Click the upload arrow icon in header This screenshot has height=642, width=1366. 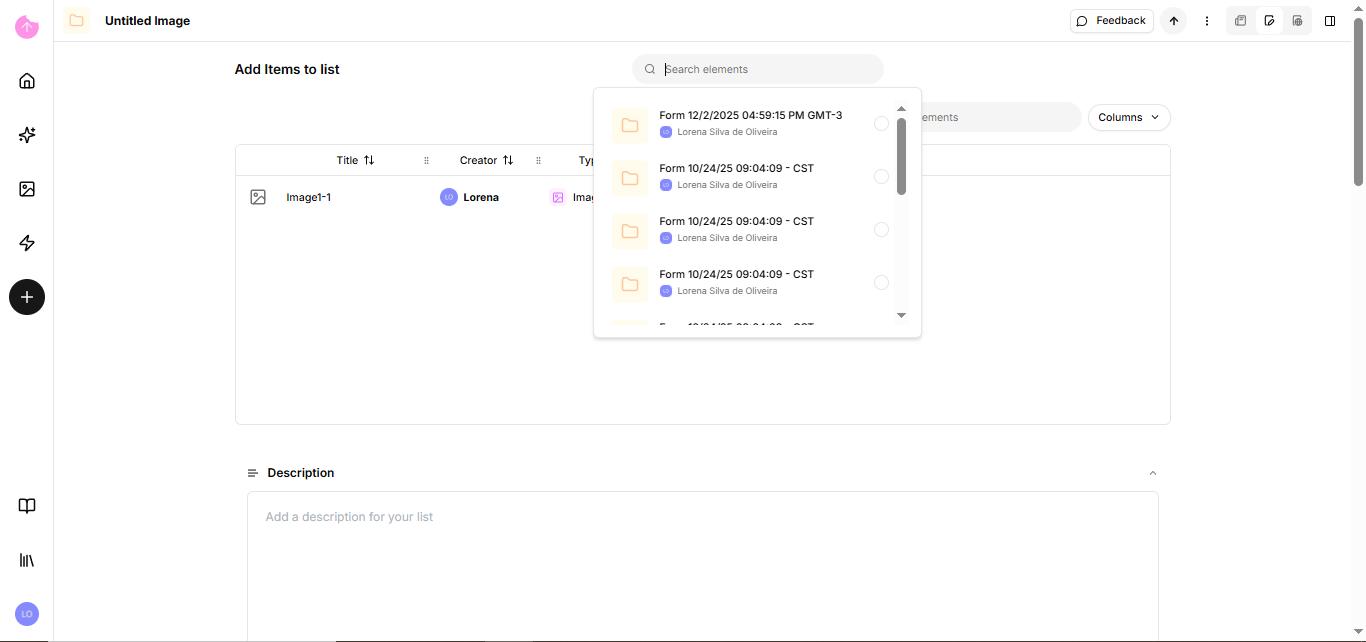tap(1174, 21)
